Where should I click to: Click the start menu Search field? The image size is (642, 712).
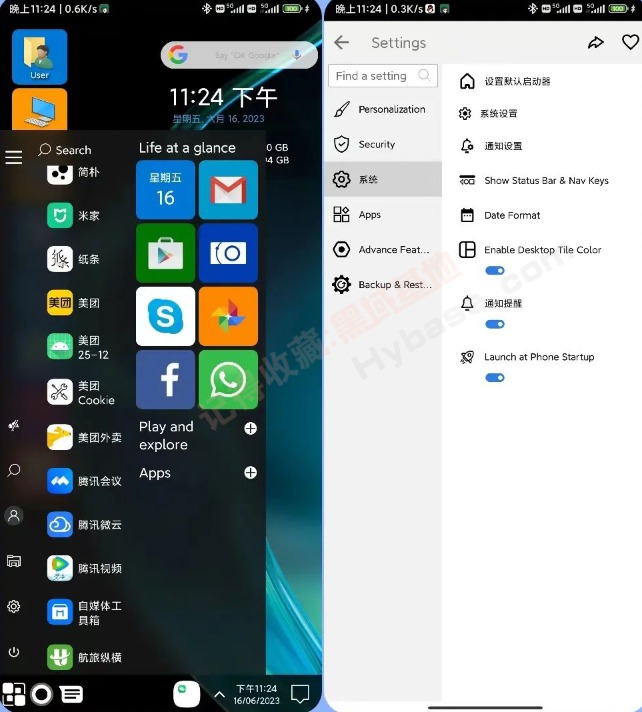click(x=65, y=150)
